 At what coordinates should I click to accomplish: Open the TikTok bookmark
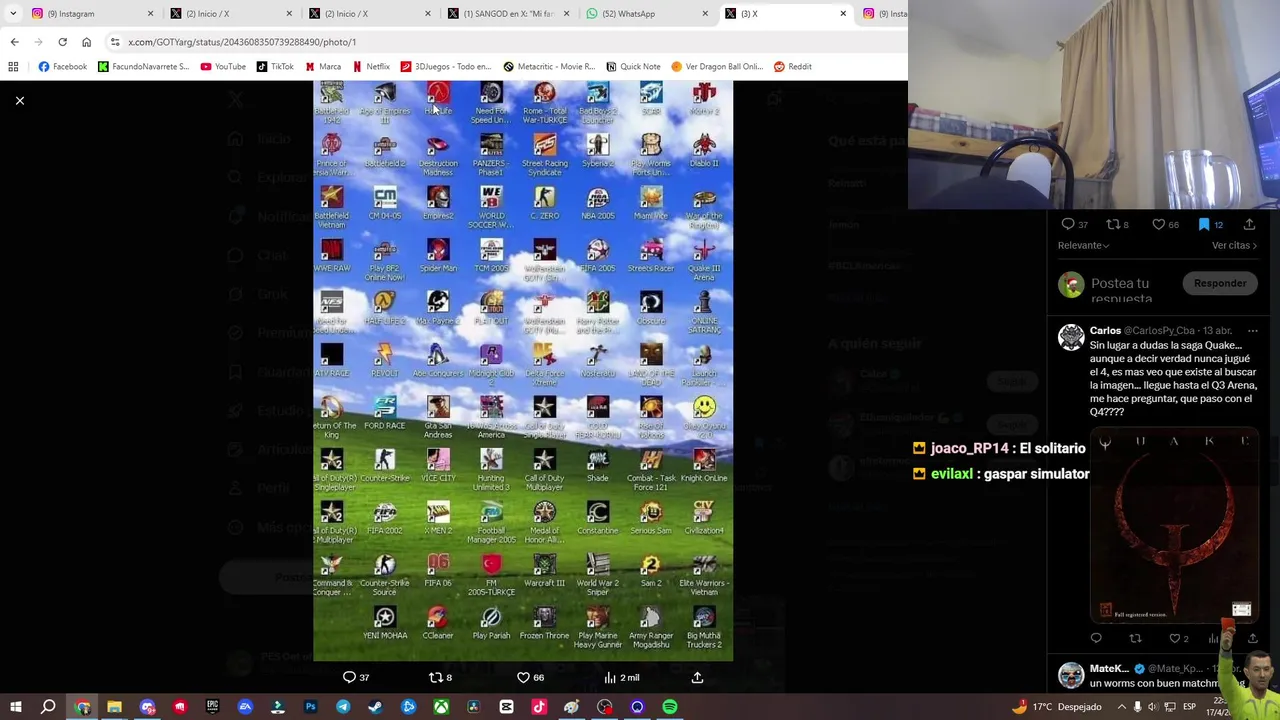tap(275, 67)
